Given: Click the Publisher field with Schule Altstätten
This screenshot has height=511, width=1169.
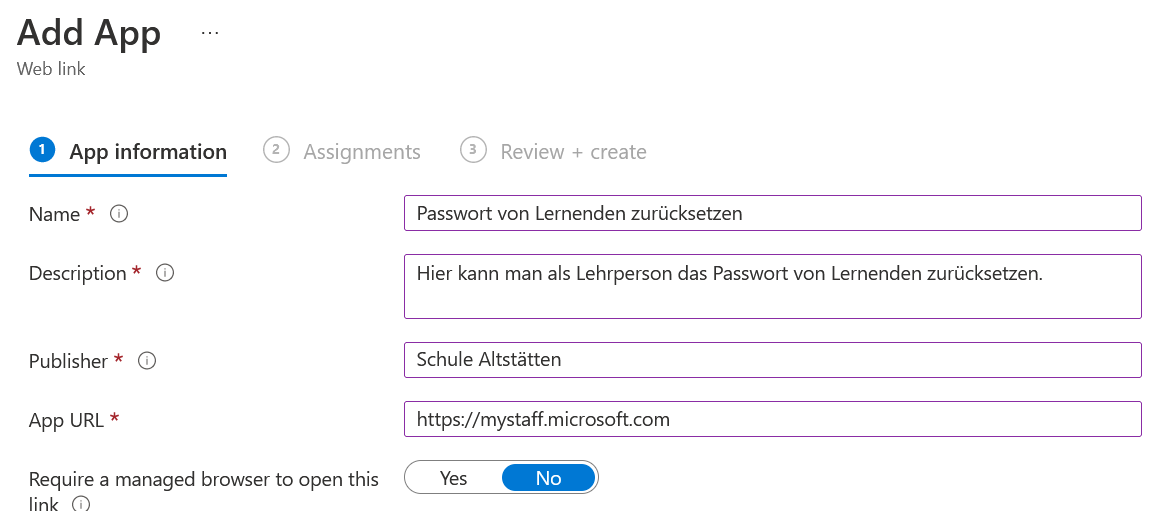Looking at the screenshot, I should pos(772,360).
